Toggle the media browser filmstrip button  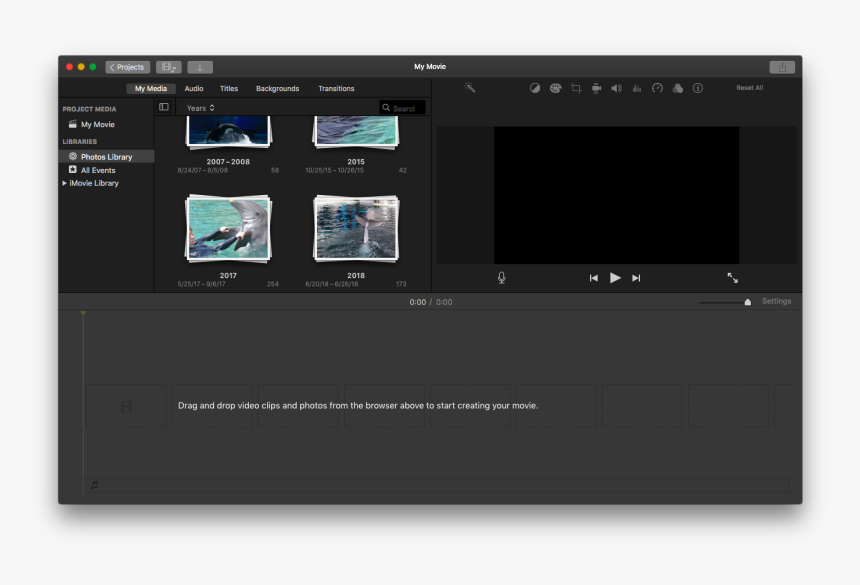tap(168, 67)
